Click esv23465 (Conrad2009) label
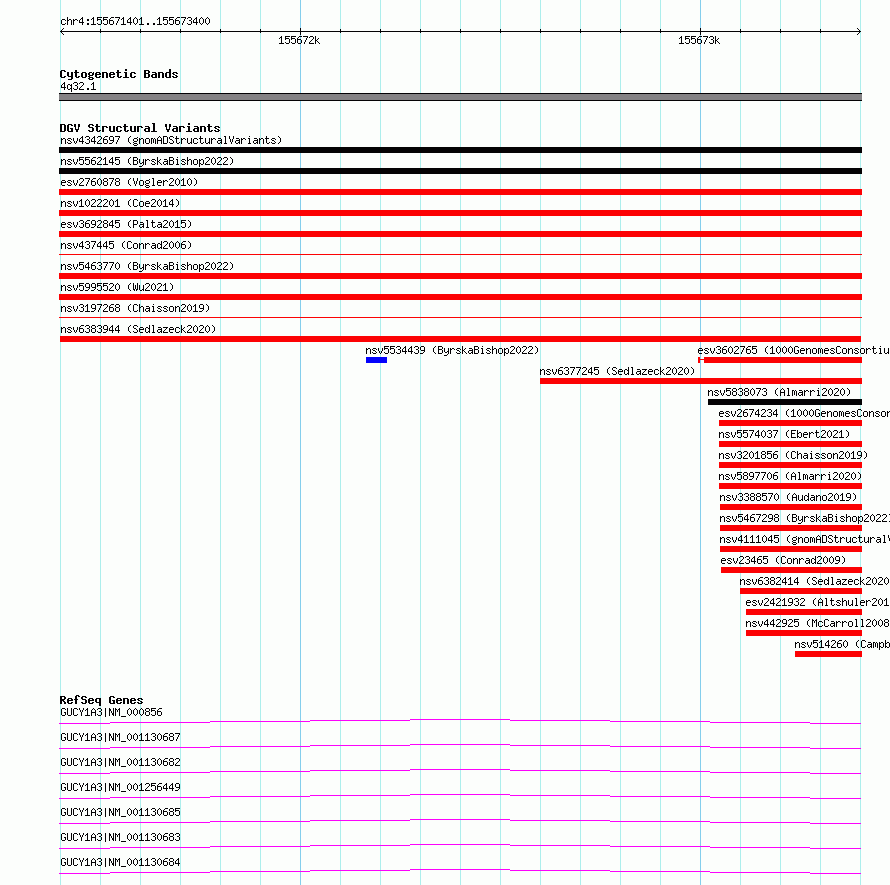890x885 pixels. click(783, 560)
